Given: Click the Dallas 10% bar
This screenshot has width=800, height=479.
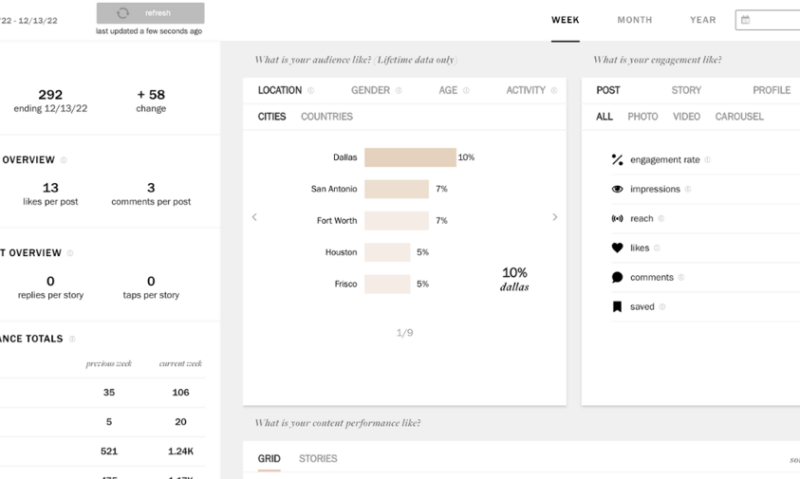Looking at the screenshot, I should 410,158.
